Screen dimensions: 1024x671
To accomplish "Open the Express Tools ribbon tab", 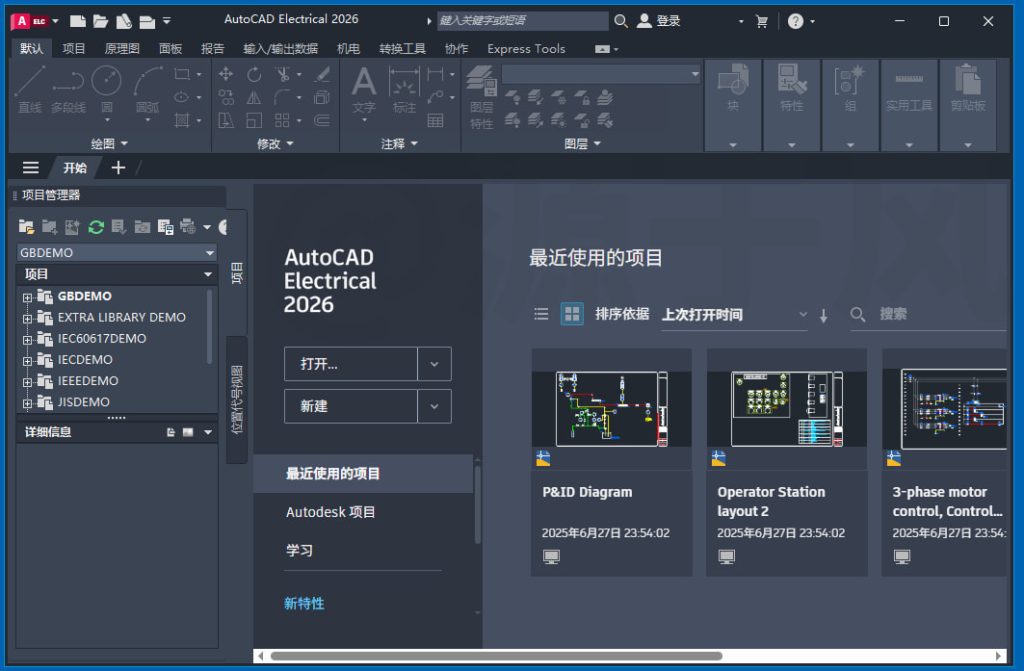I will (526, 49).
